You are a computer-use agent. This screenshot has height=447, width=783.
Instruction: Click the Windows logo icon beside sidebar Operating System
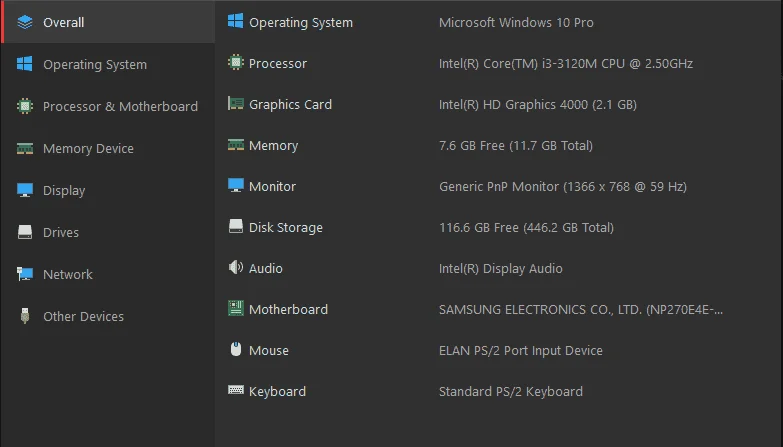[x=24, y=64]
